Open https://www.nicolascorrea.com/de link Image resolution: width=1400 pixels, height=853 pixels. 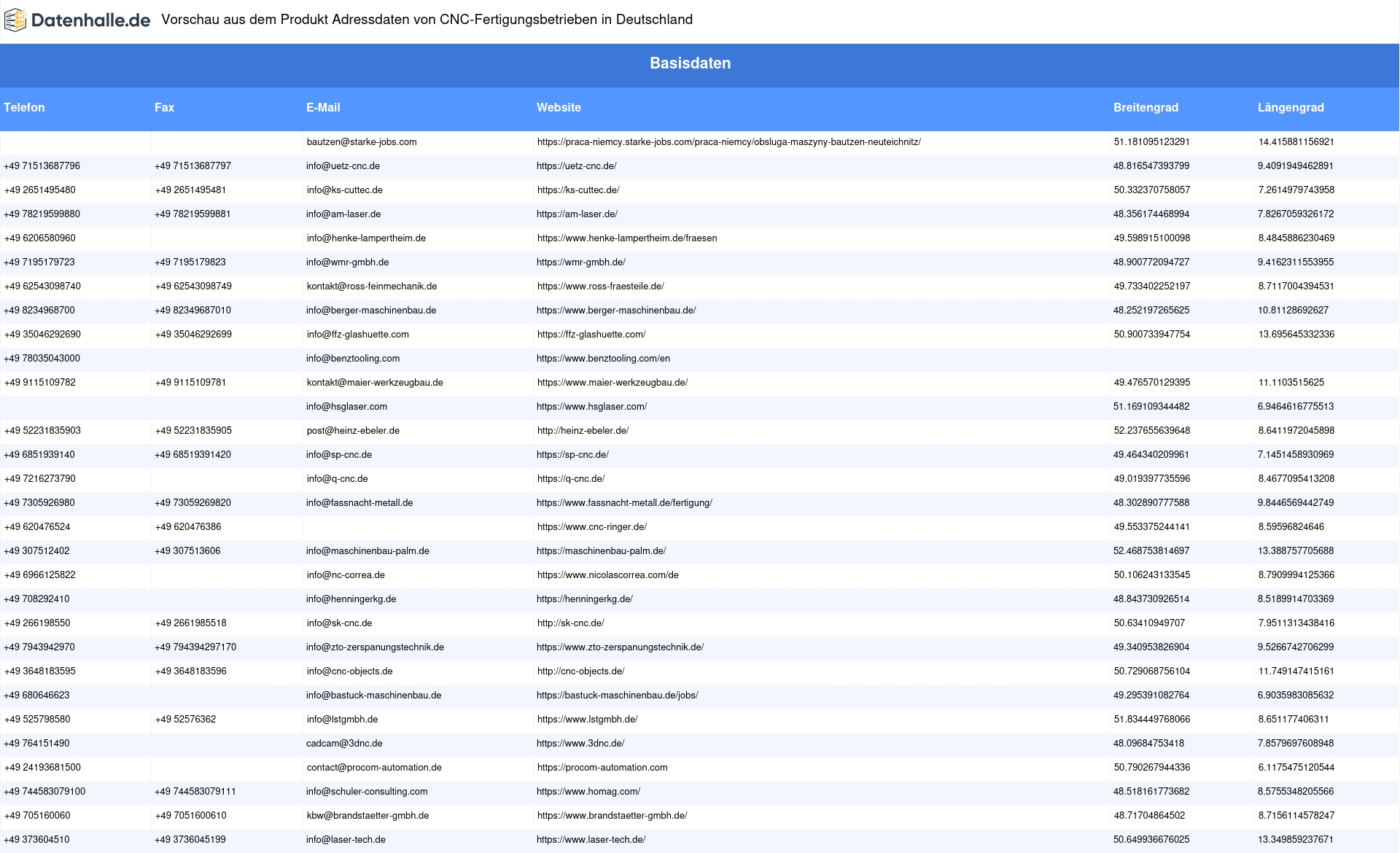tap(607, 575)
